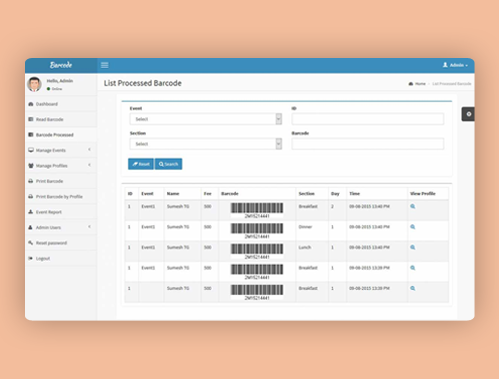Click the Time column header
The image size is (499, 379).
tap(354, 194)
